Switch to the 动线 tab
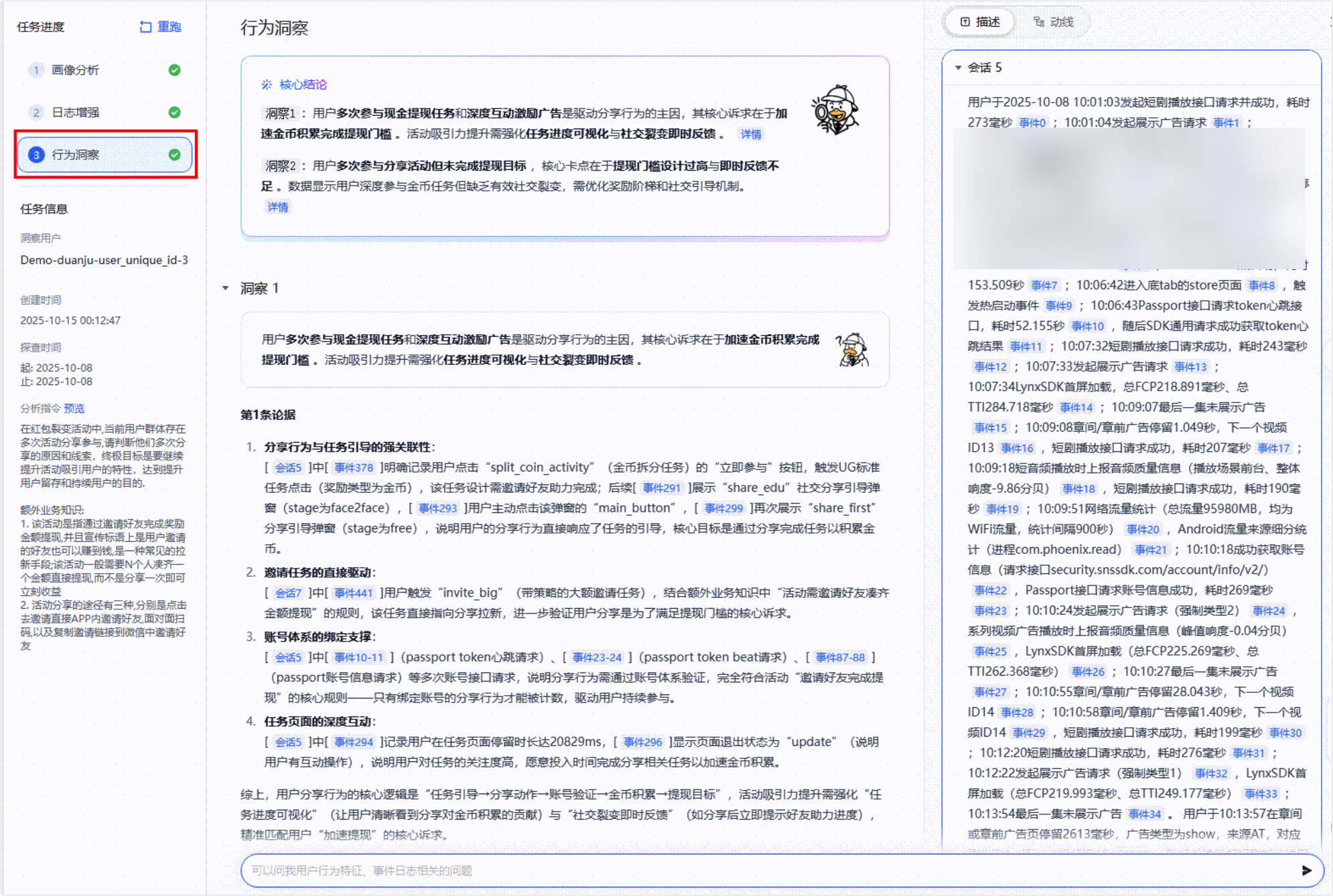This screenshot has width=1333, height=896. [1053, 22]
